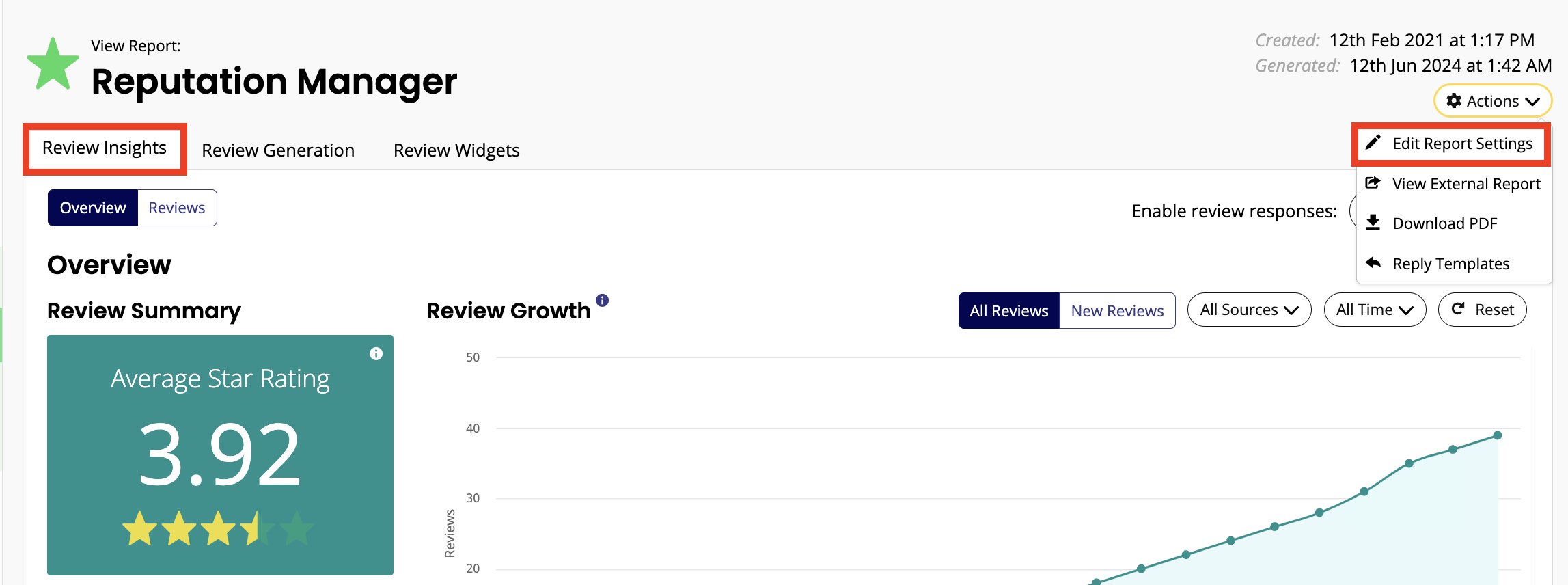Click the last data point on the growth chart
The width and height of the screenshot is (1568, 585).
tap(1497, 435)
